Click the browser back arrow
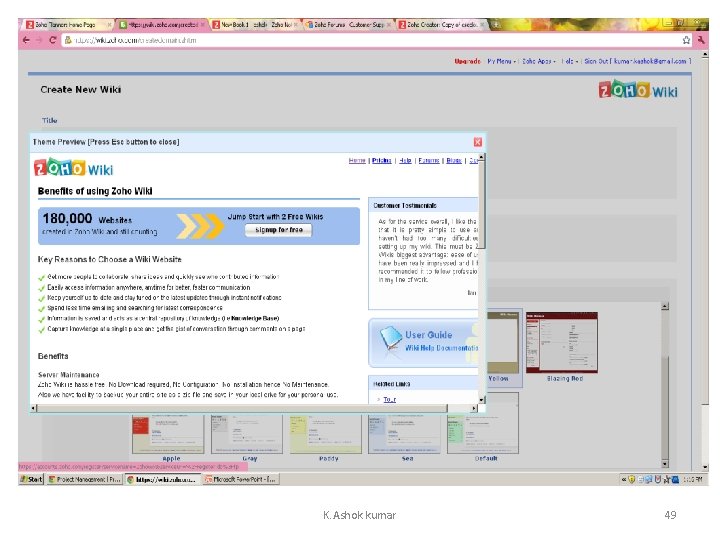Image resolution: width=720 pixels, height=540 pixels. (x=26, y=40)
